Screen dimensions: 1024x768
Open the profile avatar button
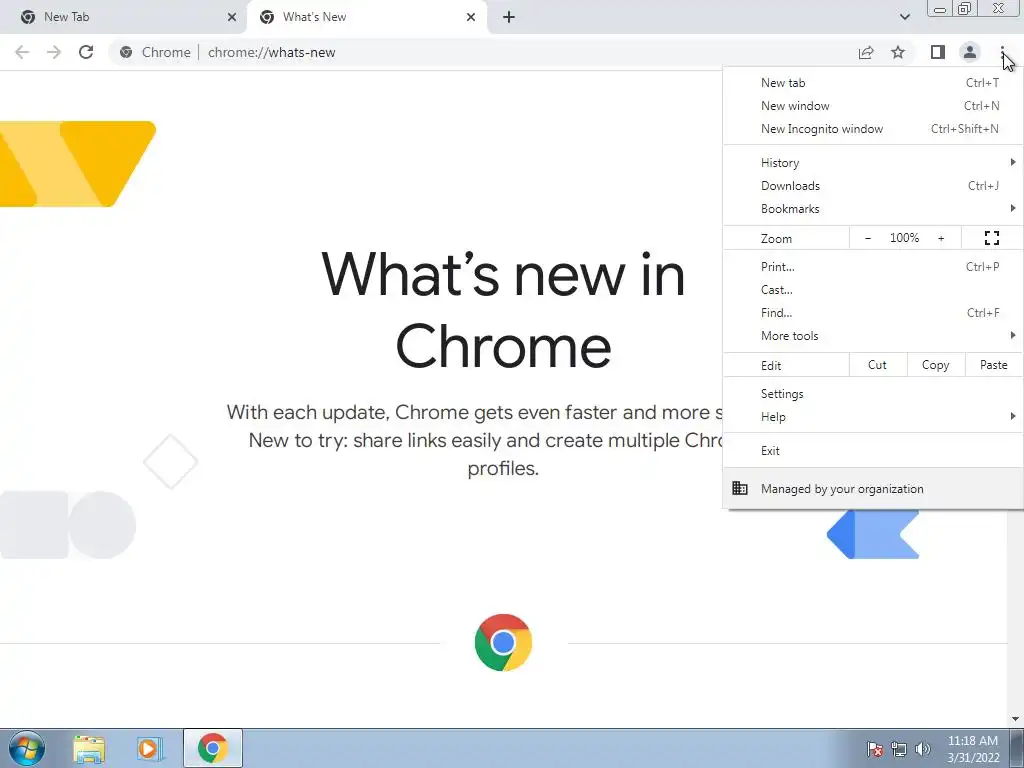point(970,52)
